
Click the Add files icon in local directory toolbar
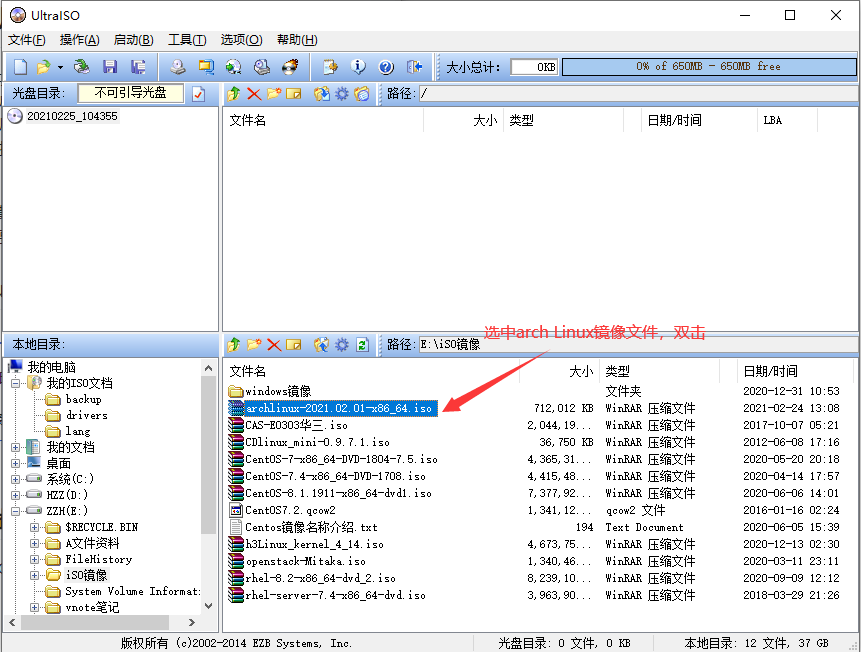click(x=322, y=344)
